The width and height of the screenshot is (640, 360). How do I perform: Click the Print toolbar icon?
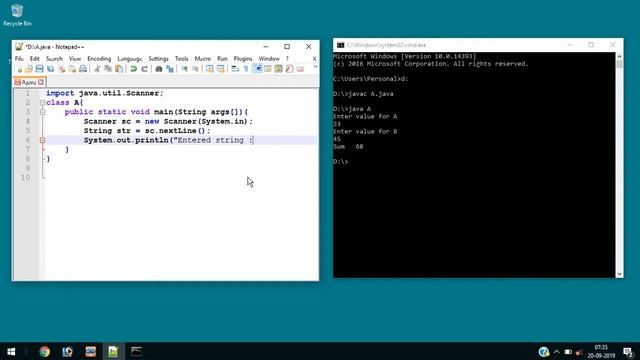(x=83, y=69)
